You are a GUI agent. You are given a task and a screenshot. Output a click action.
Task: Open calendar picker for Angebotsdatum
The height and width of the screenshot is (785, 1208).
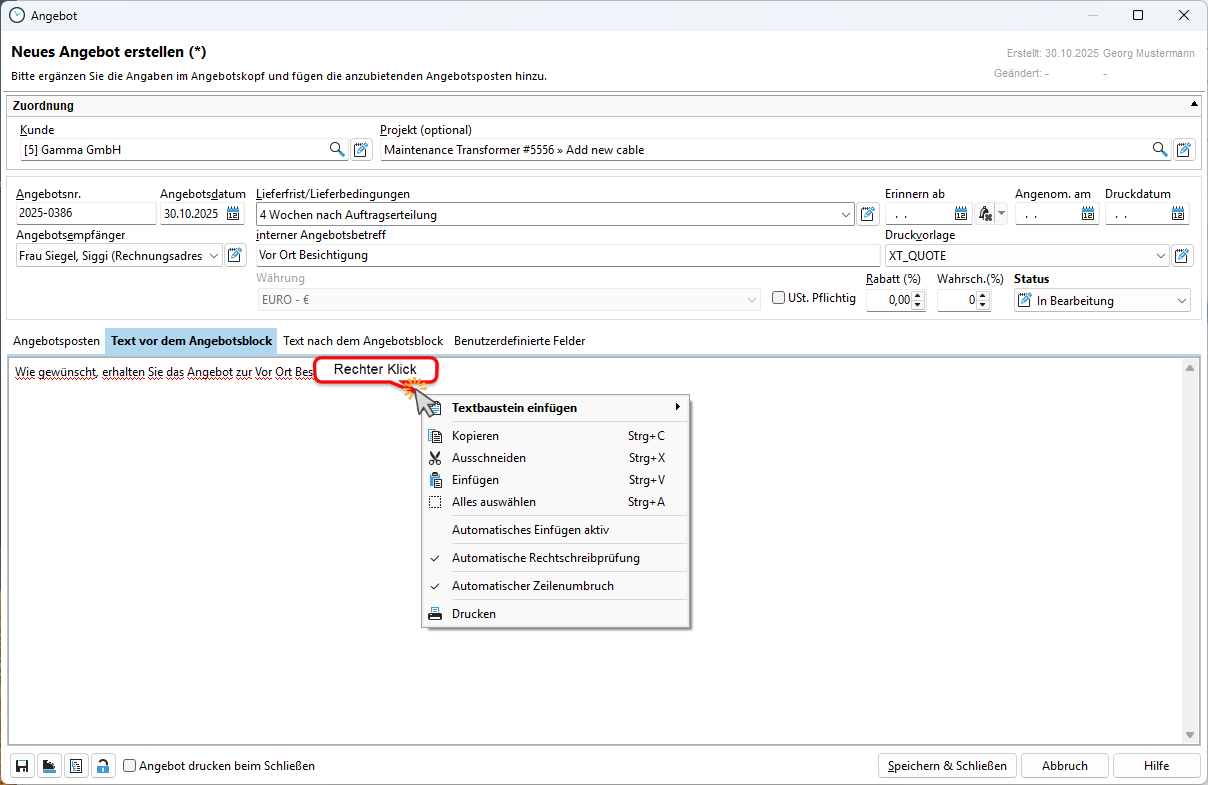tap(233, 213)
